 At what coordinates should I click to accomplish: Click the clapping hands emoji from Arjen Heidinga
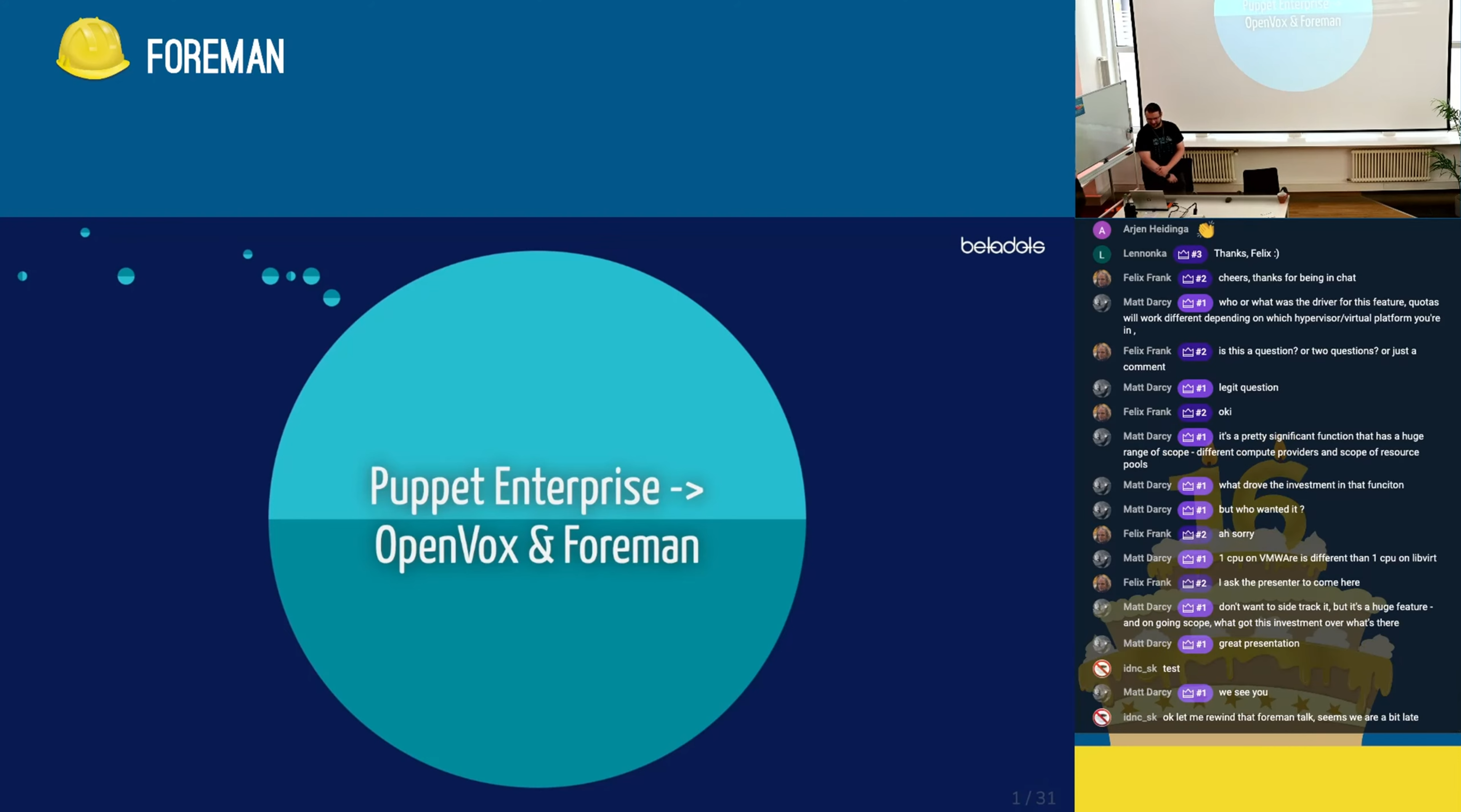[1206, 229]
